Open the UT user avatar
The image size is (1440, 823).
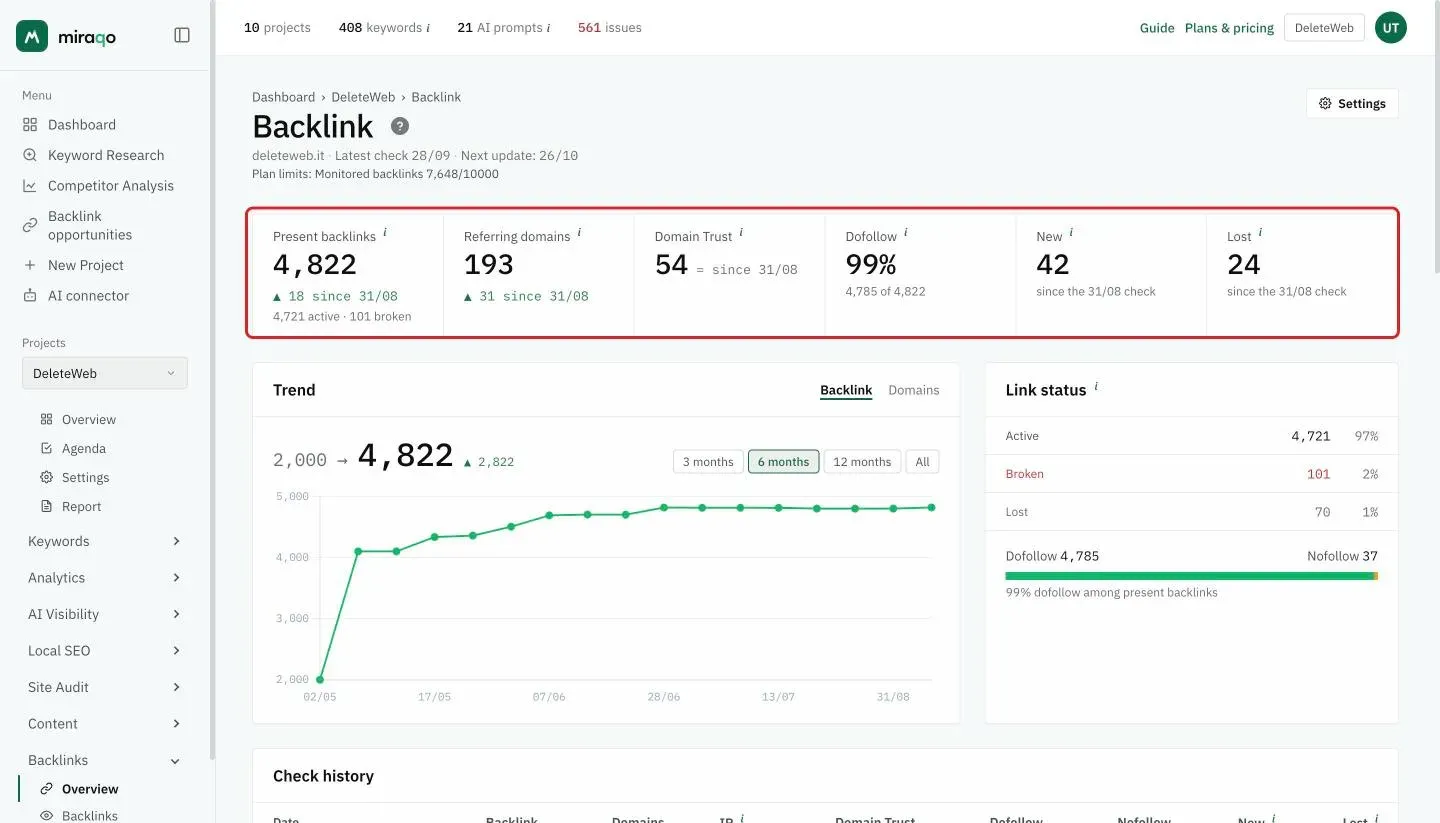(x=1391, y=28)
